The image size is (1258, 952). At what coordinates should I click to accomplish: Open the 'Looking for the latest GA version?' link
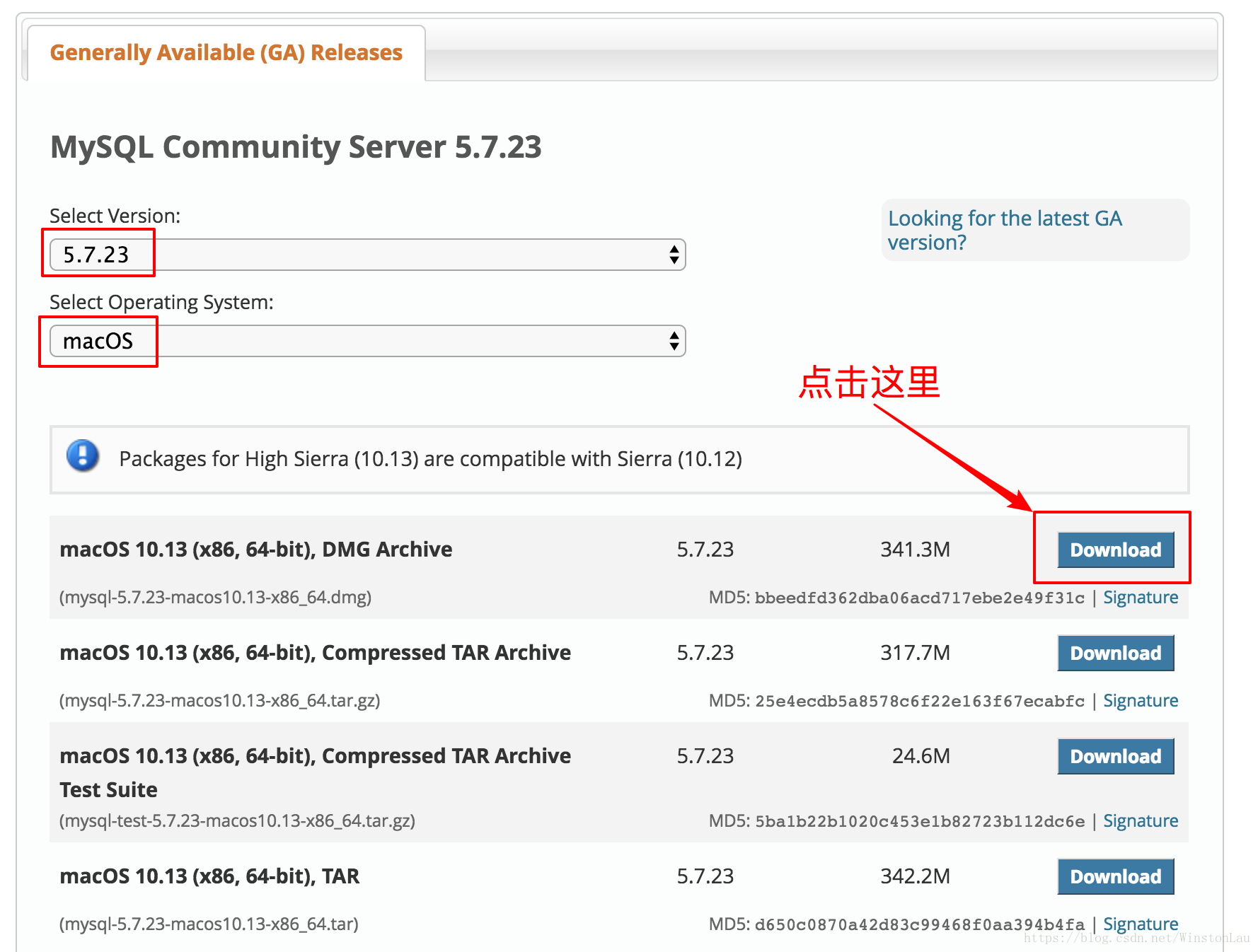pos(1005,230)
